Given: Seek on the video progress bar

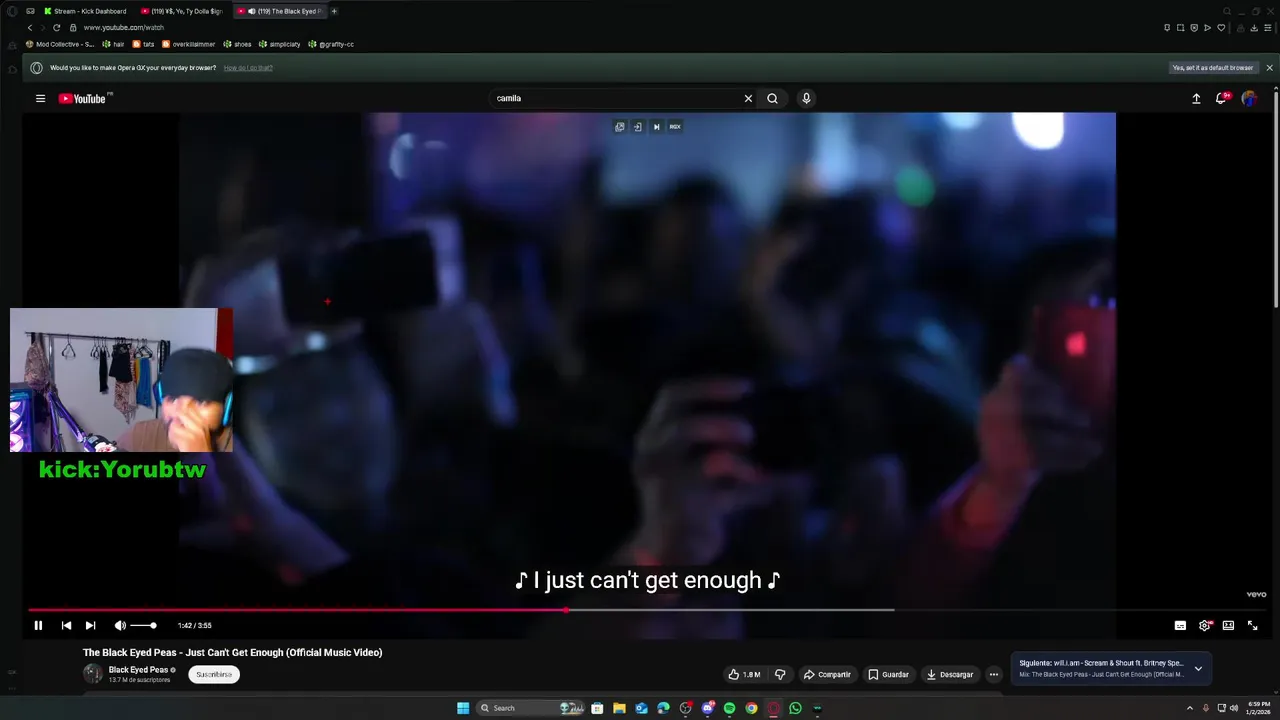Looking at the screenshot, I should click(647, 609).
